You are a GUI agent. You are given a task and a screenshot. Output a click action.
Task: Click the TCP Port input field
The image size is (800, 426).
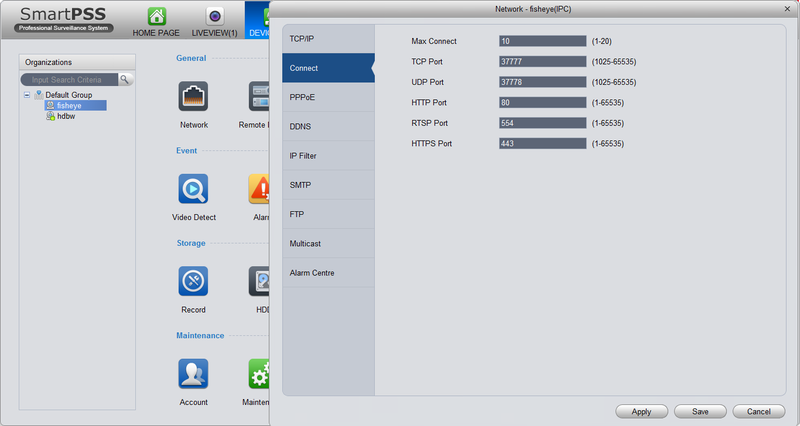point(542,61)
